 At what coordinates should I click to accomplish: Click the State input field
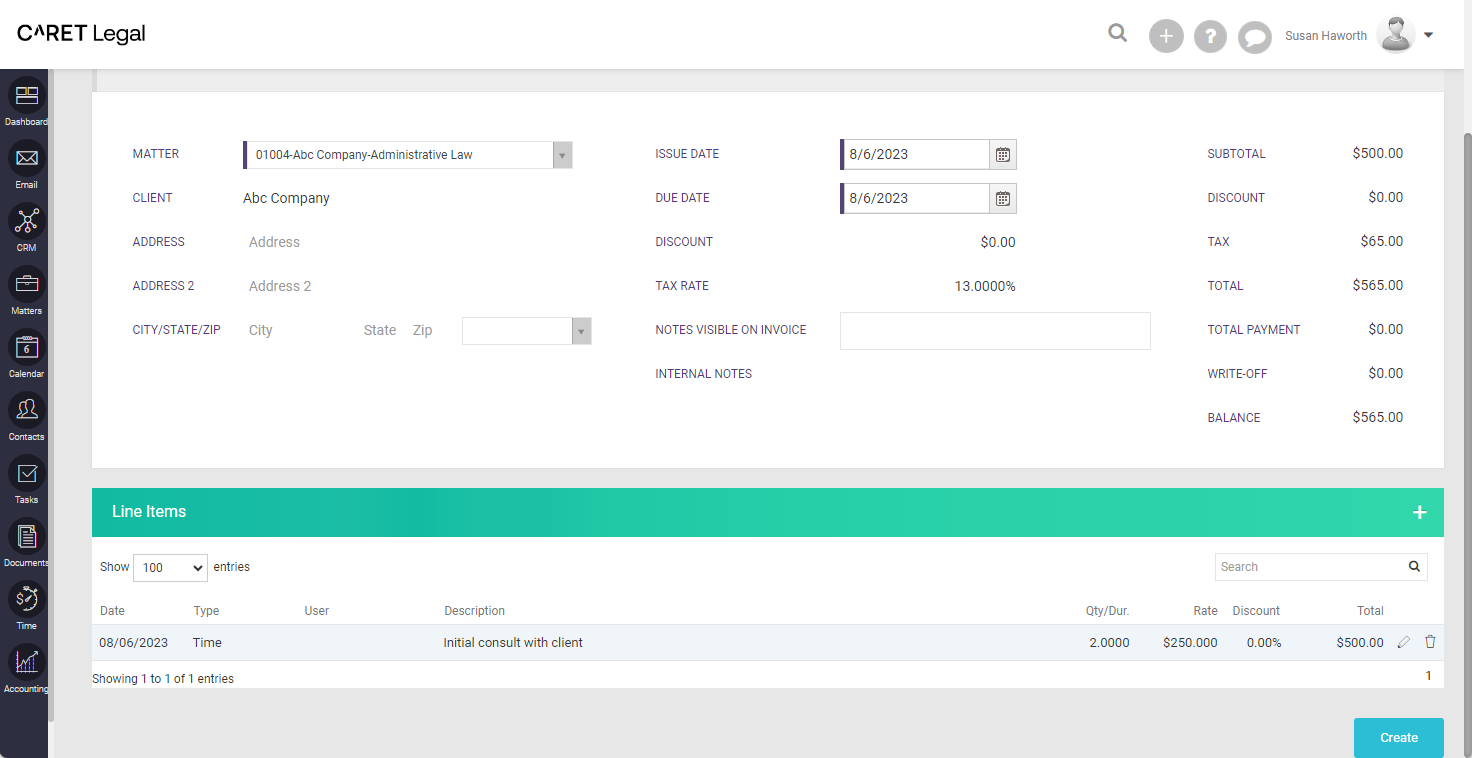point(381,330)
